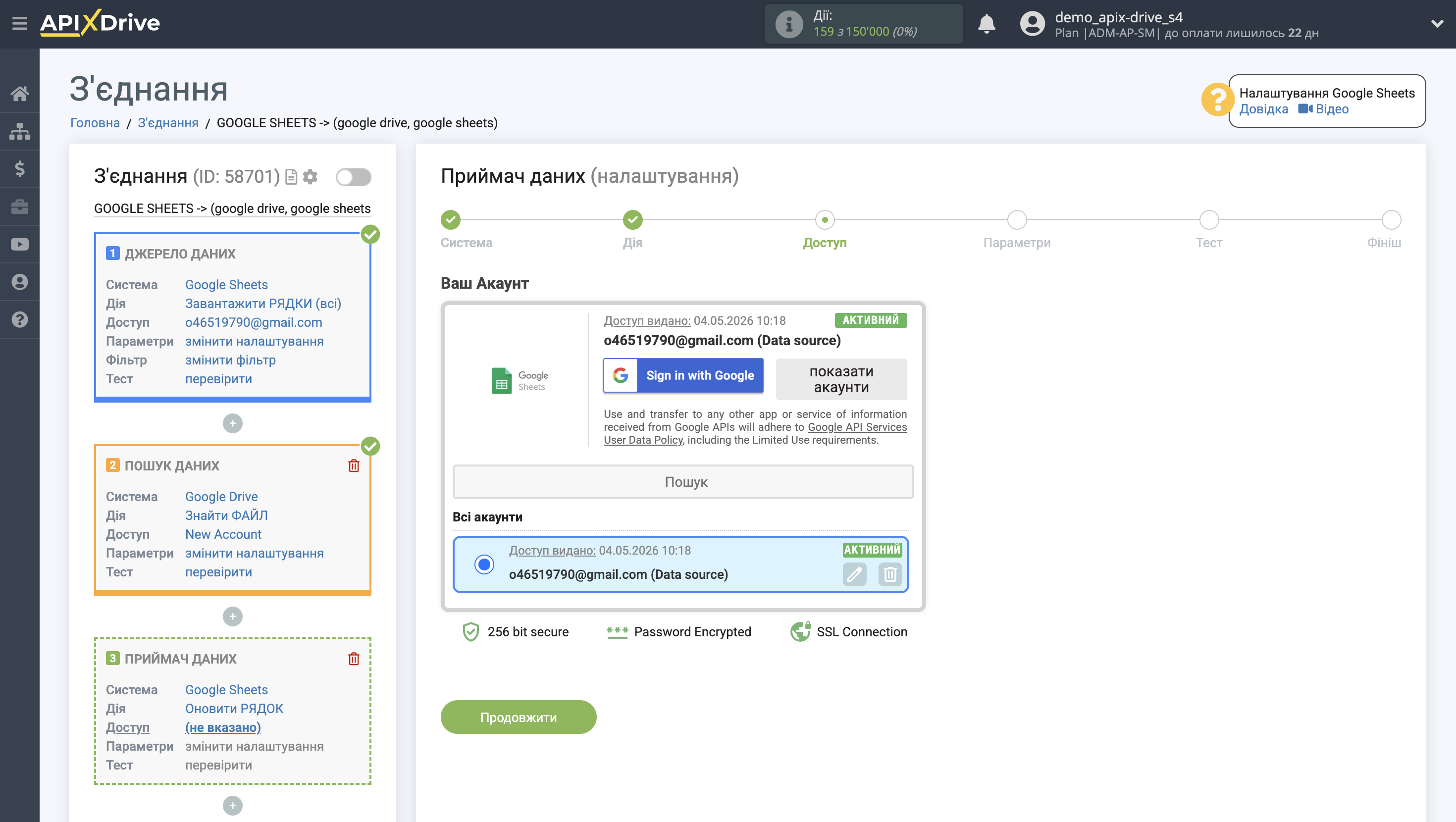The height and width of the screenshot is (822, 1456).
Task: Expand the account dropdown chevron
Action: pyautogui.click(x=1437, y=24)
